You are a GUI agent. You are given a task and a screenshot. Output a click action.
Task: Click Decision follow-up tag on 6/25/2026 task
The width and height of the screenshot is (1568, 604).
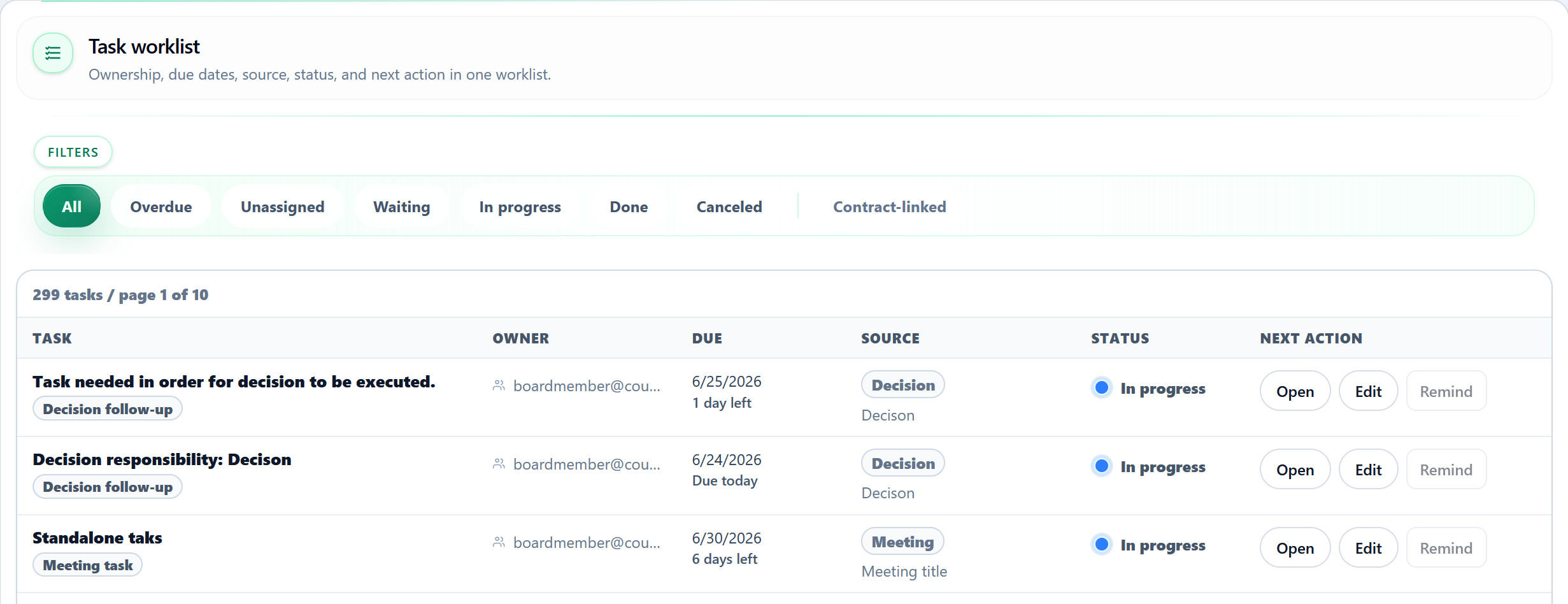pos(108,409)
